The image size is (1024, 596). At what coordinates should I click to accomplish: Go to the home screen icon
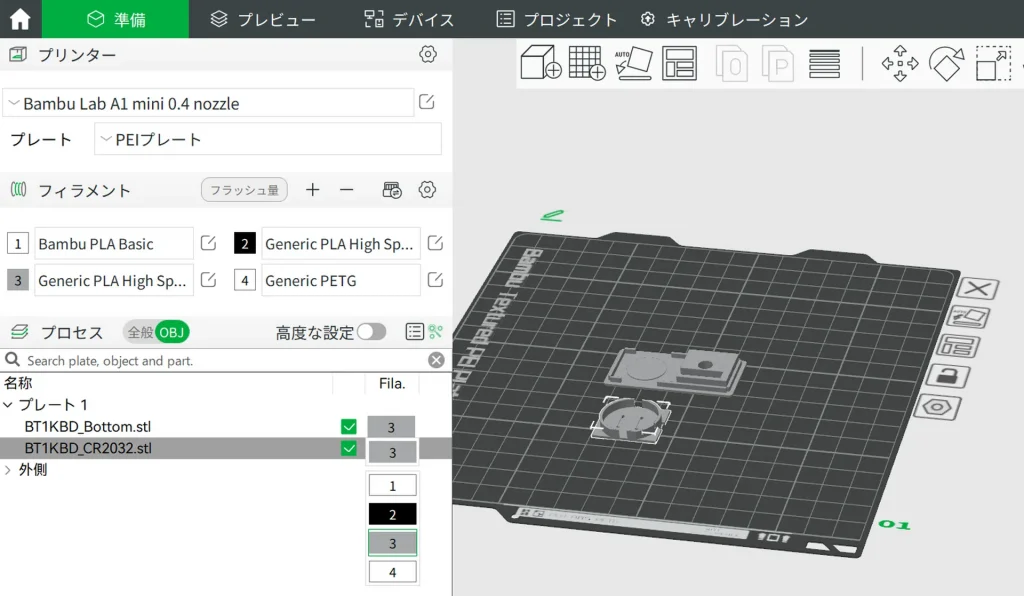pos(20,19)
